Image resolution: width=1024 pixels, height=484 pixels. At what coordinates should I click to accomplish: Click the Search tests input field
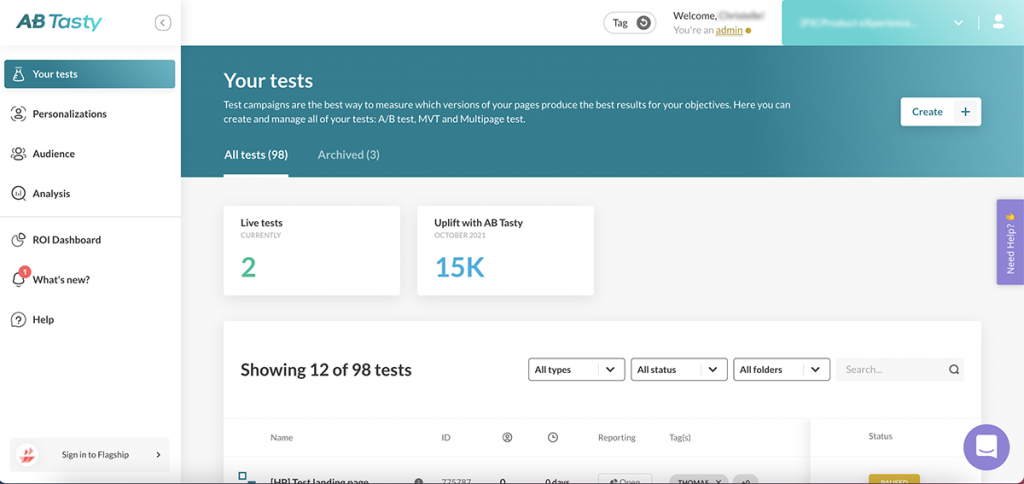point(900,370)
